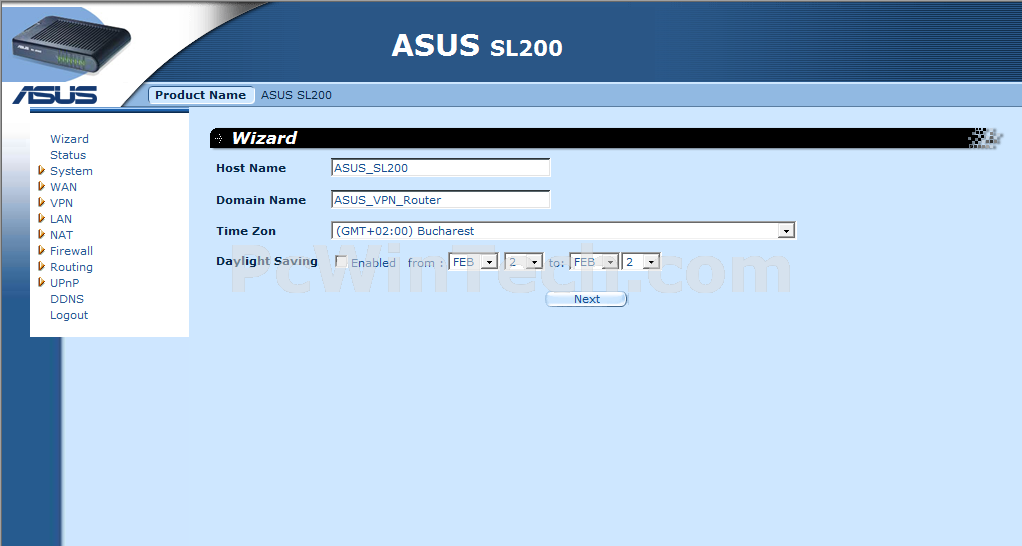Open the System section link
The image size is (1022, 546).
[71, 171]
